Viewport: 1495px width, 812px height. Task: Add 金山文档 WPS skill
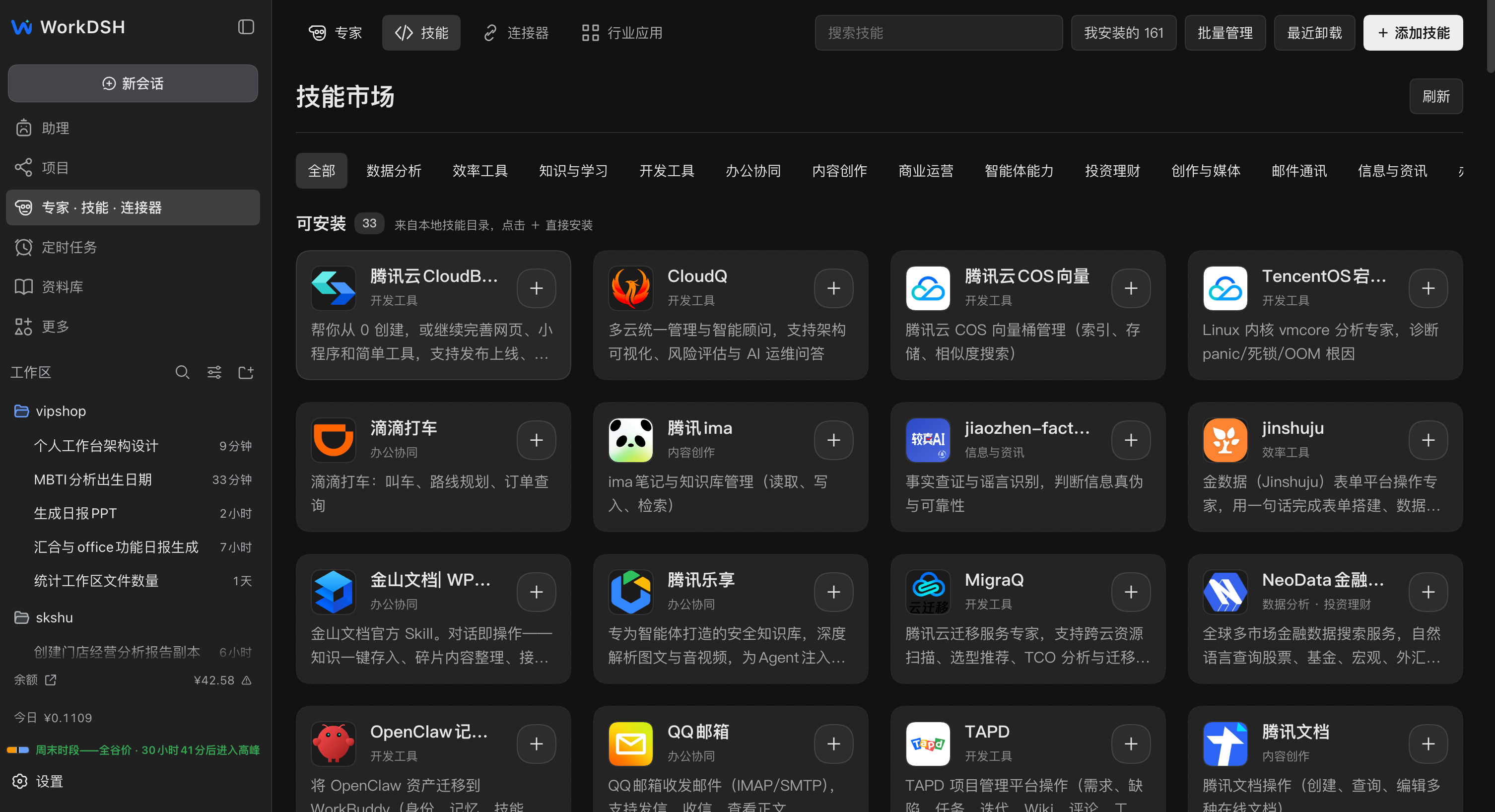click(x=536, y=592)
